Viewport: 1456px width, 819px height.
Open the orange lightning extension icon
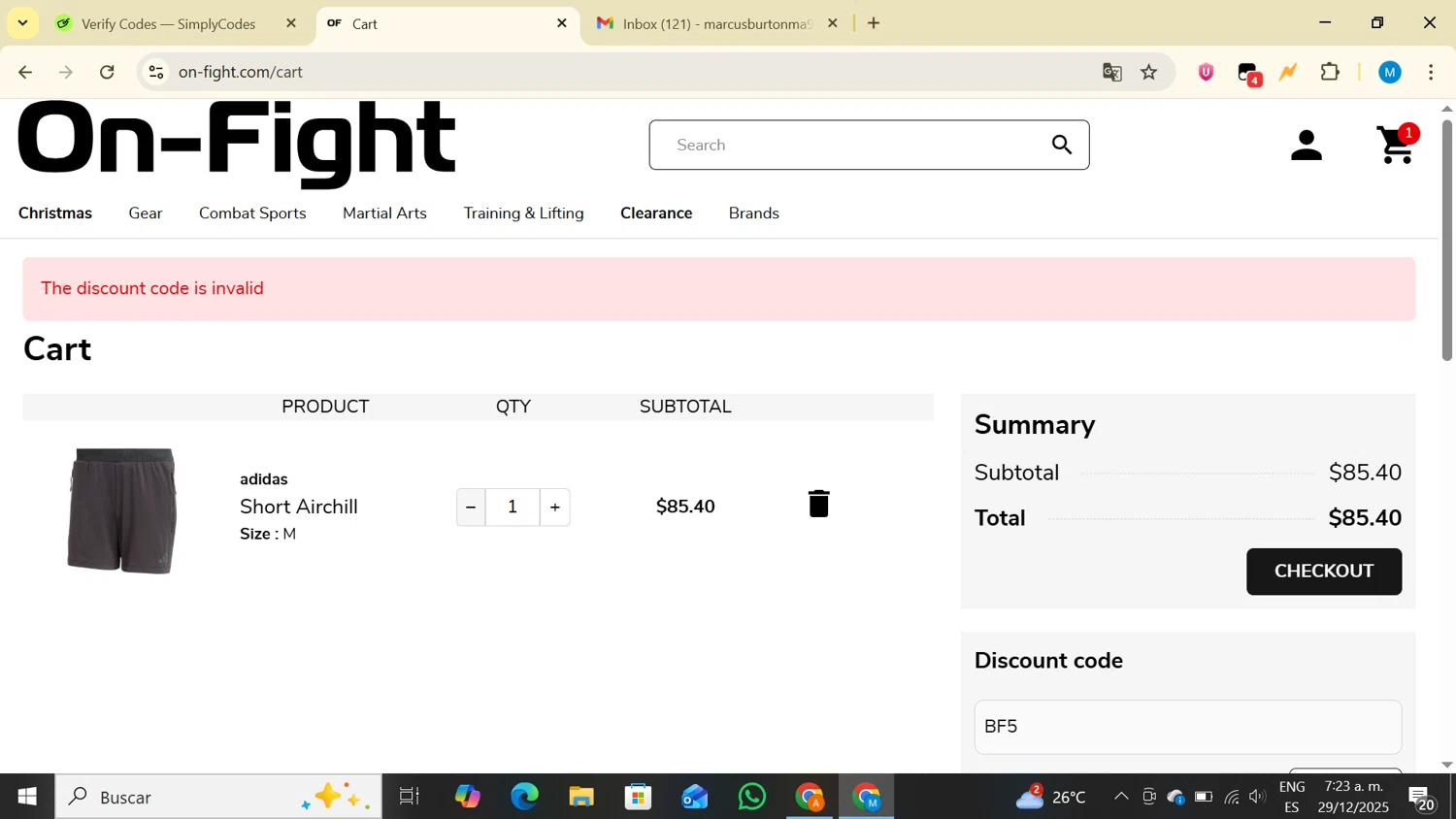coord(1289,73)
